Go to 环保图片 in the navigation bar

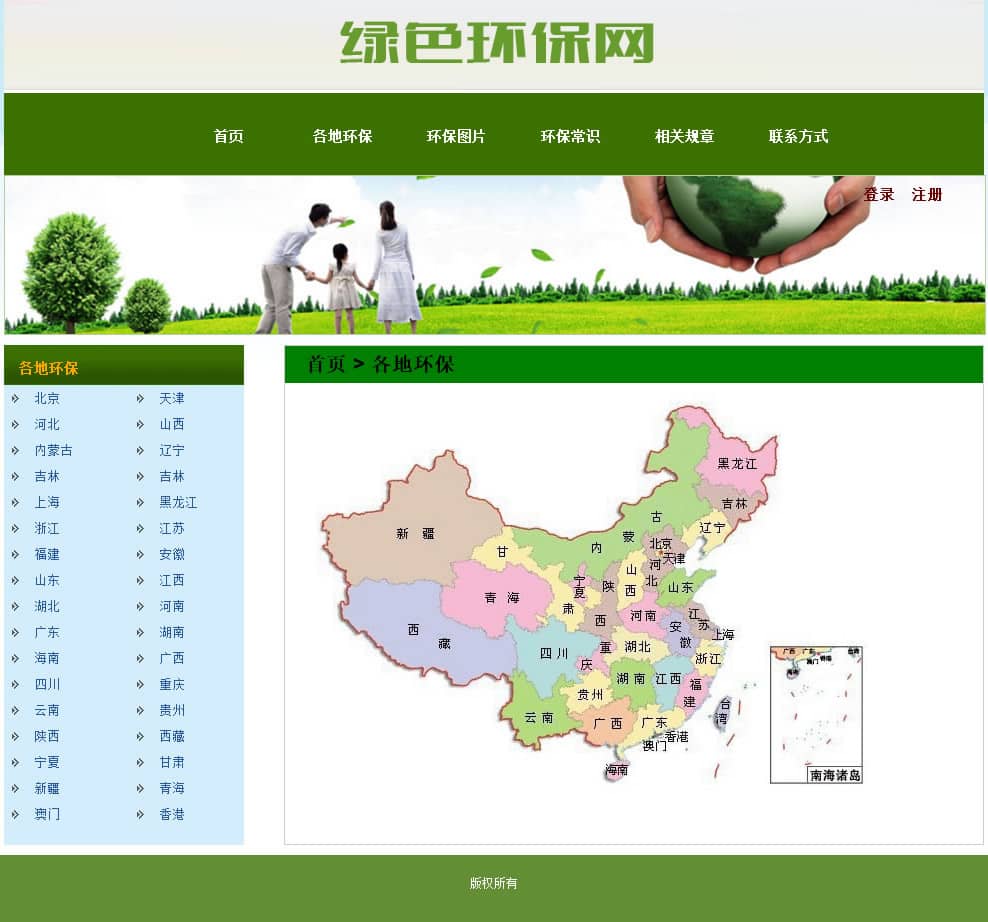pyautogui.click(x=456, y=136)
